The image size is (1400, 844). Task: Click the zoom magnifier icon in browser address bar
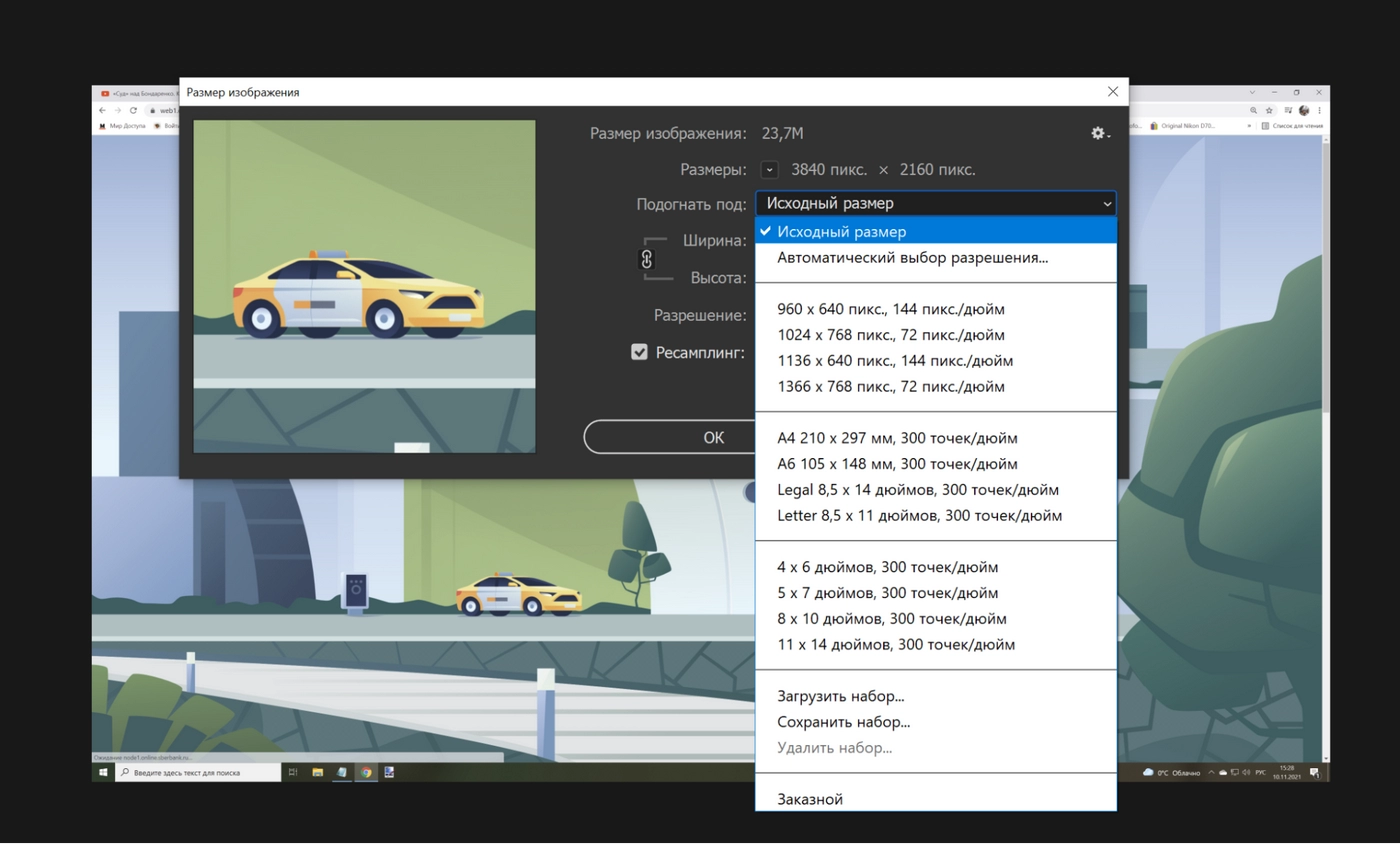pyautogui.click(x=1254, y=110)
